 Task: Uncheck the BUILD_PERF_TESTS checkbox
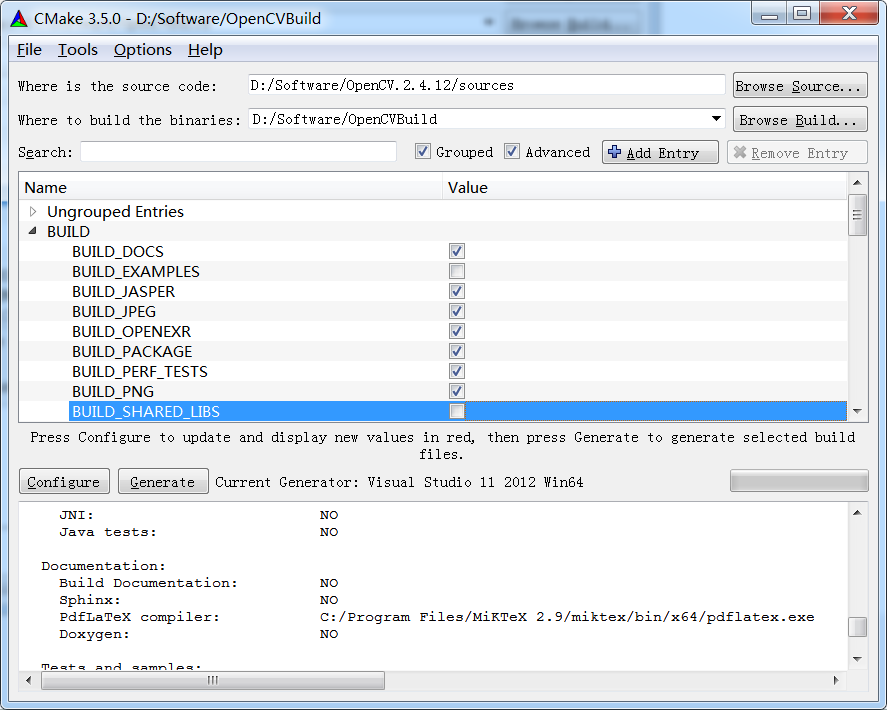[457, 371]
